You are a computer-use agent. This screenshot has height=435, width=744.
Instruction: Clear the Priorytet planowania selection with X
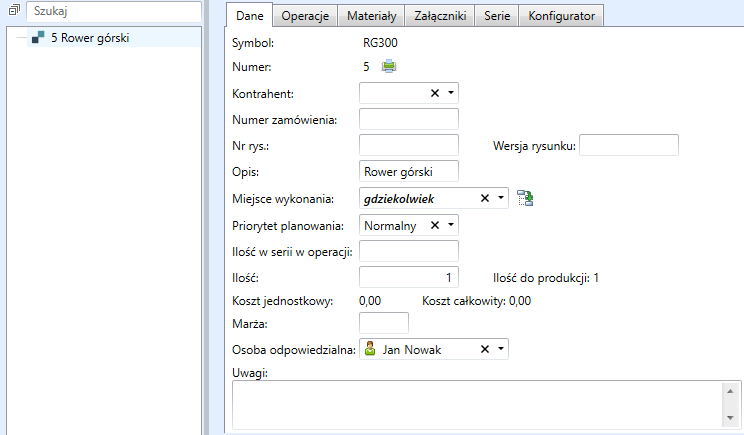tap(435, 225)
